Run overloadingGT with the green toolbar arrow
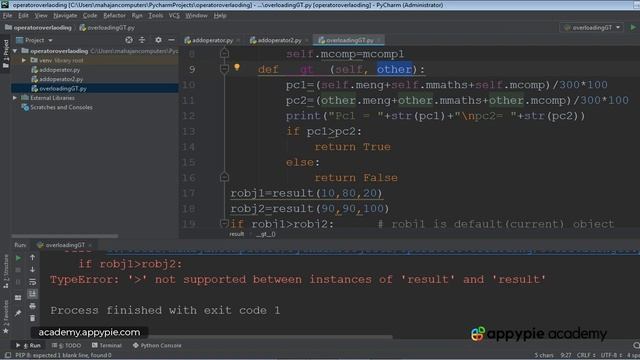The width and height of the screenshot is (640, 360). [633, 27]
